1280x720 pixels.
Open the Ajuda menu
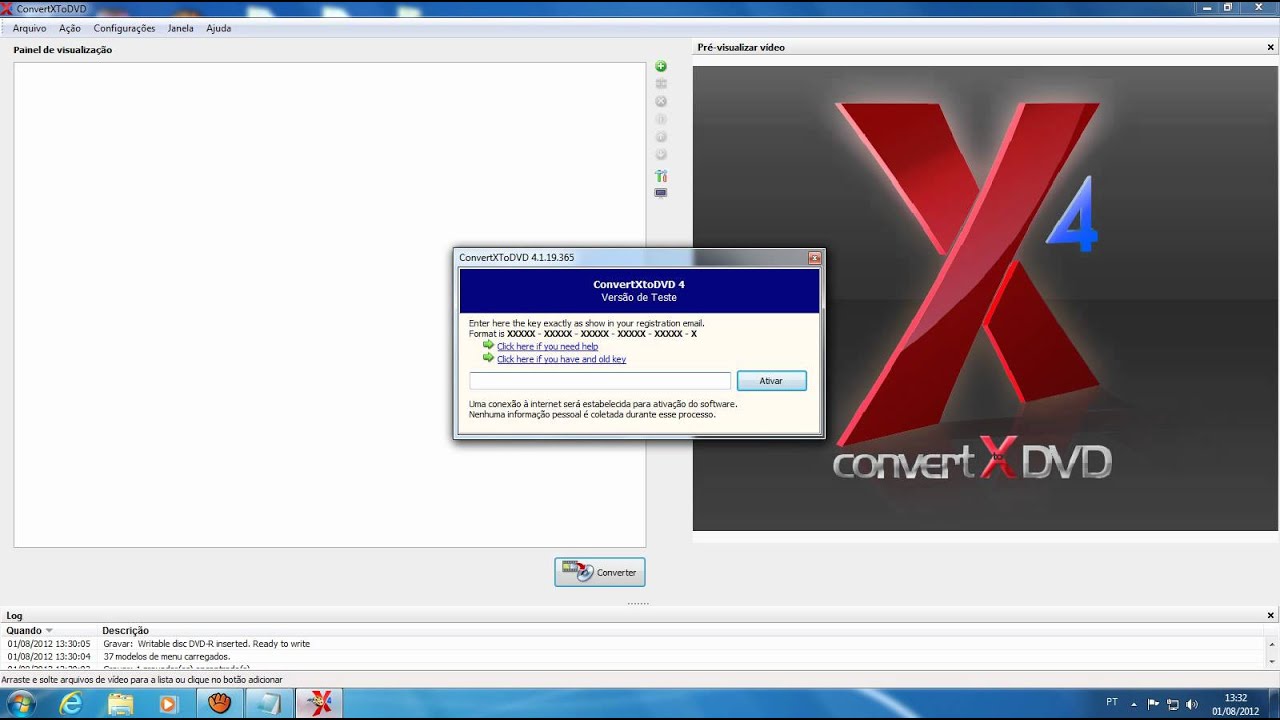coord(219,28)
